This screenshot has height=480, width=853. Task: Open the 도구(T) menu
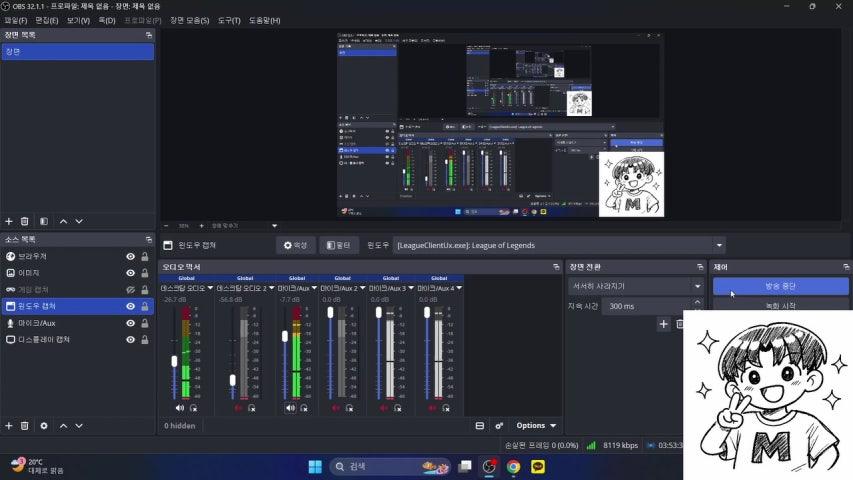pos(229,20)
